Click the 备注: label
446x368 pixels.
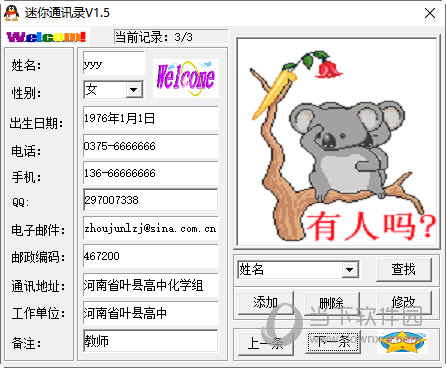(x=26, y=343)
